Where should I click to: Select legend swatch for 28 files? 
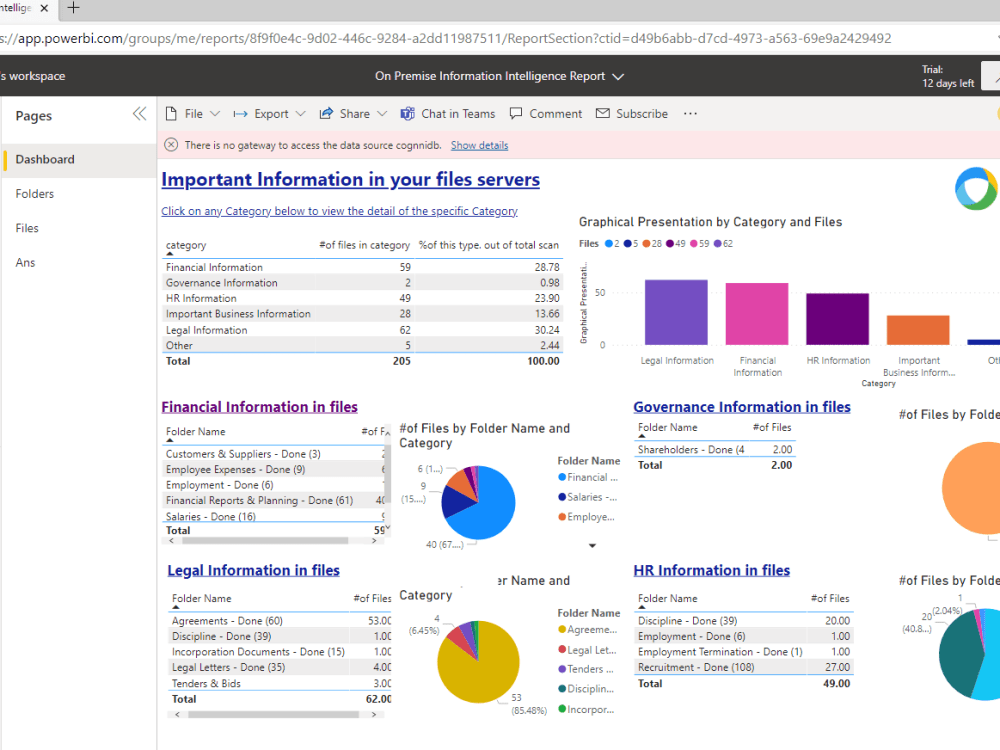point(646,244)
